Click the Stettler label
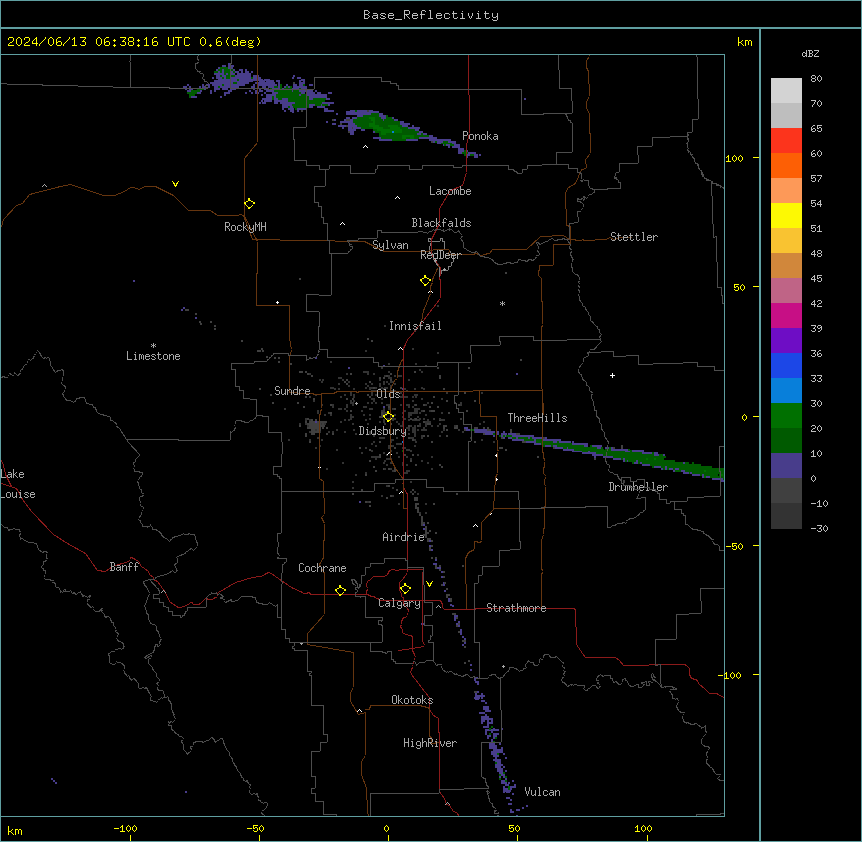862x842 pixels. tap(634, 237)
